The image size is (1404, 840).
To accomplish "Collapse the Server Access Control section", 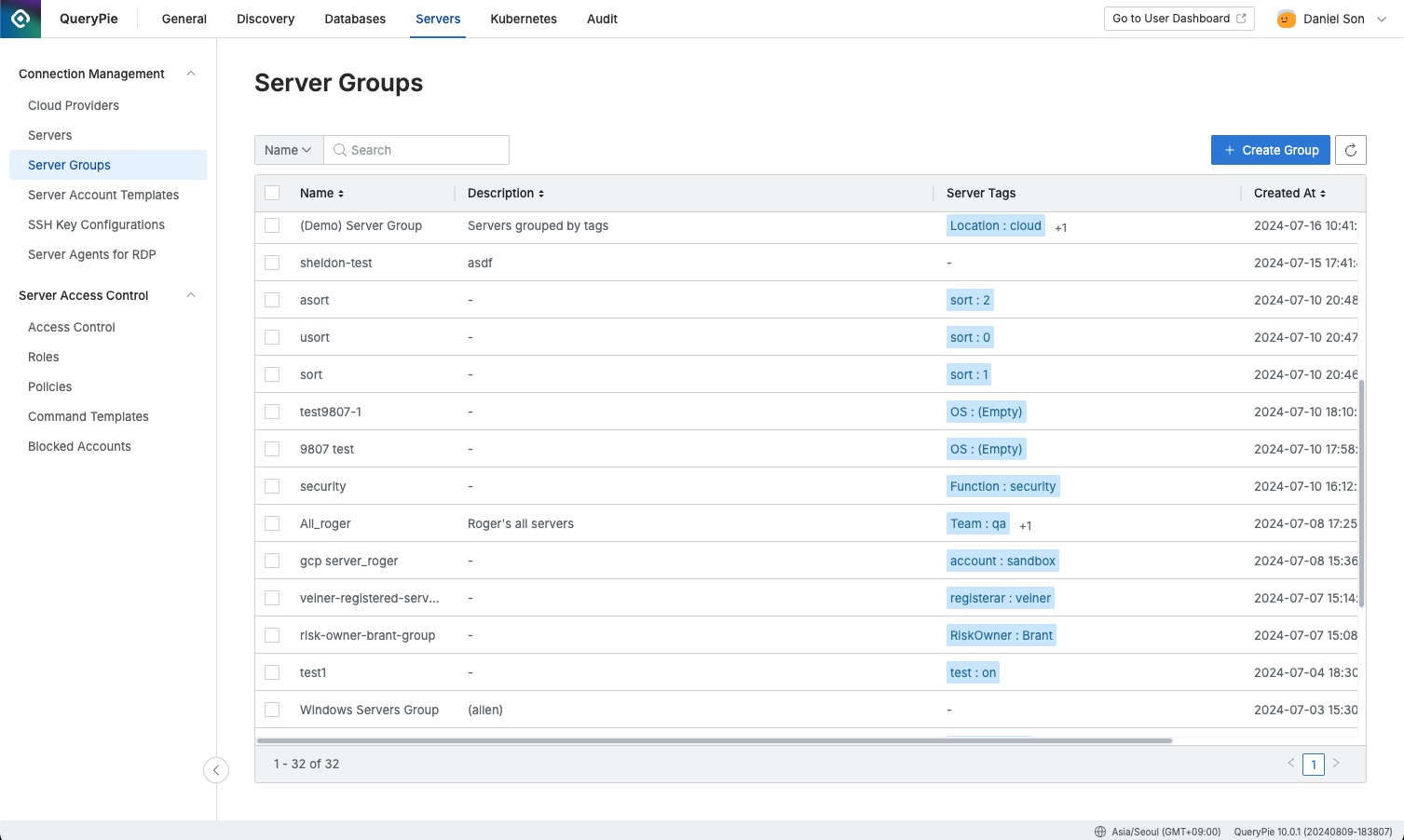I will [x=191, y=295].
